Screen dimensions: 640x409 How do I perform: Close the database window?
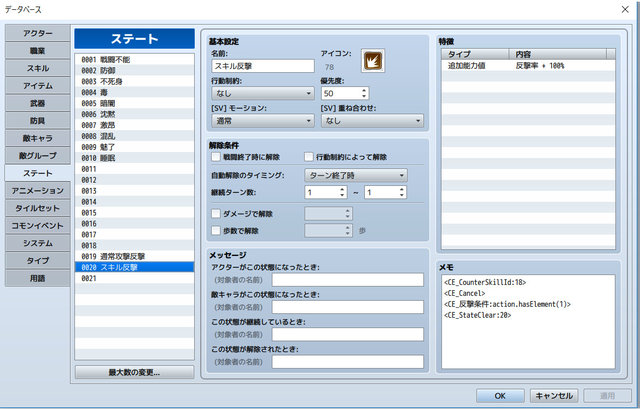[625, 9]
